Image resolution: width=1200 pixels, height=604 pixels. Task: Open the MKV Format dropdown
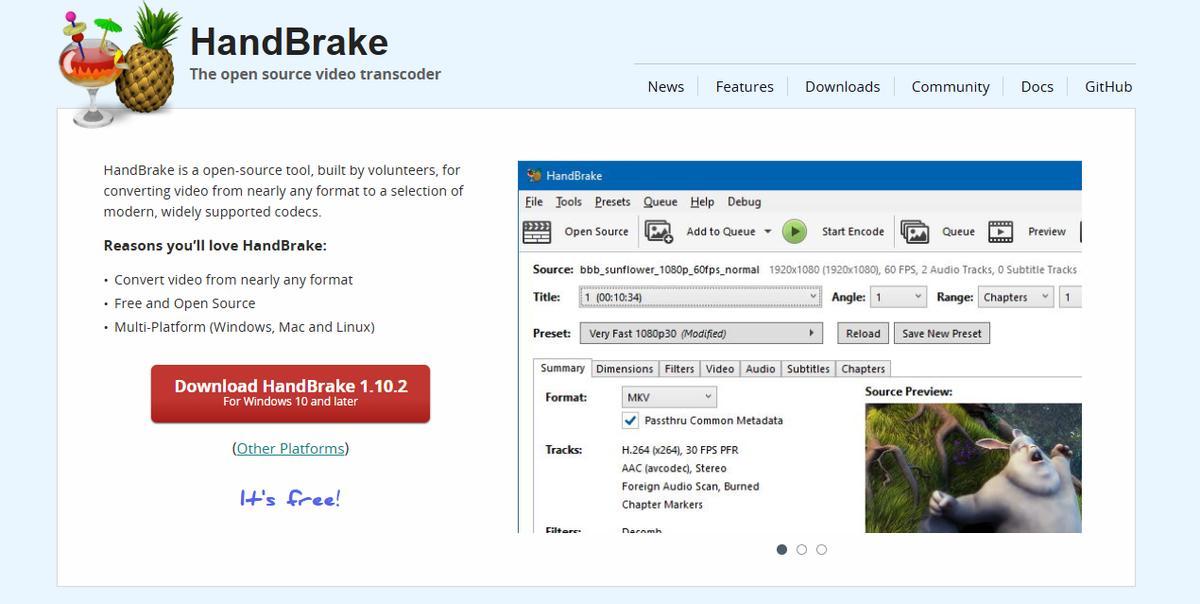pos(669,397)
